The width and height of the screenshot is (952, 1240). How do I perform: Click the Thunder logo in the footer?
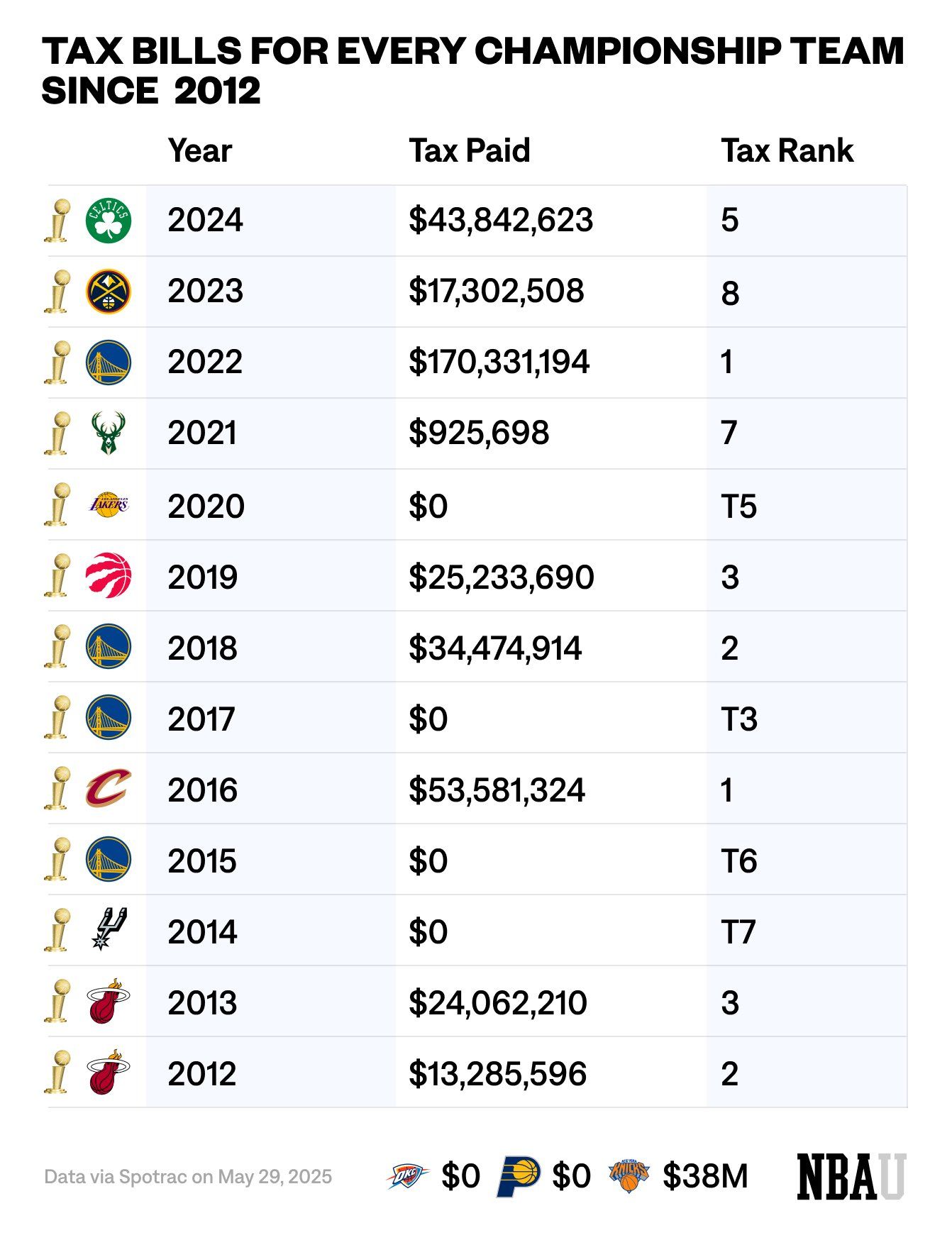click(408, 1176)
